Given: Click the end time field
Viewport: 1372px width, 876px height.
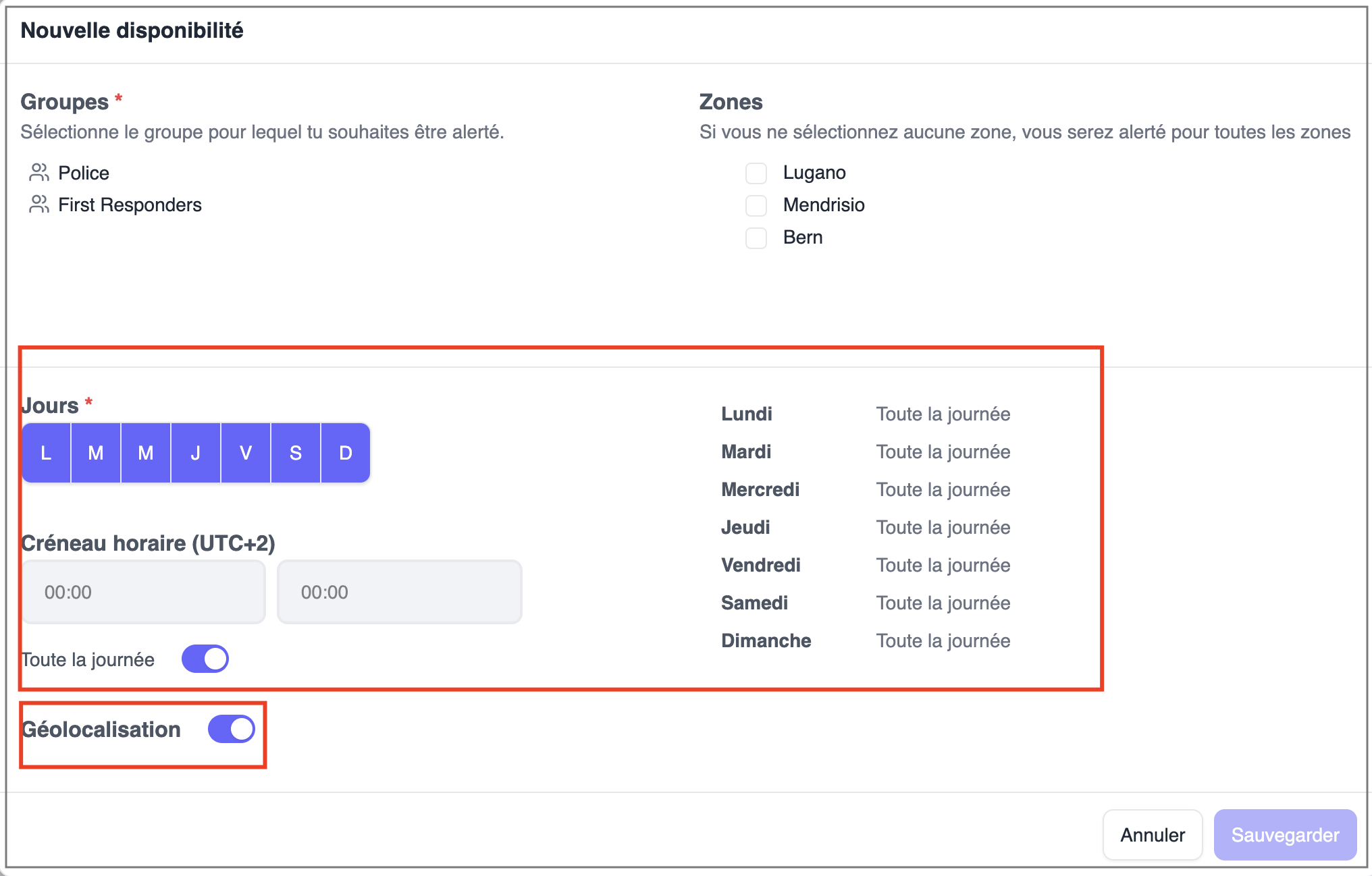Looking at the screenshot, I should pos(400,592).
